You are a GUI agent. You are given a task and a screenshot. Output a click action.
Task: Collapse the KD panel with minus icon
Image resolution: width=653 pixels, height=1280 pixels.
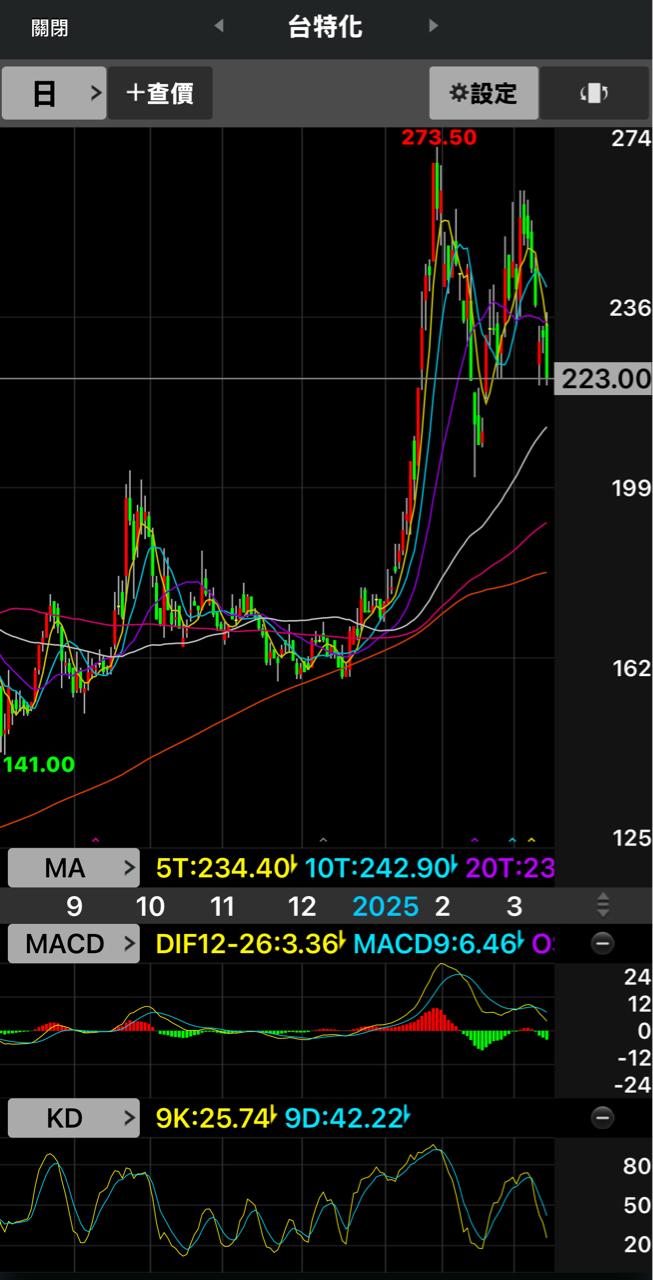tap(602, 1118)
